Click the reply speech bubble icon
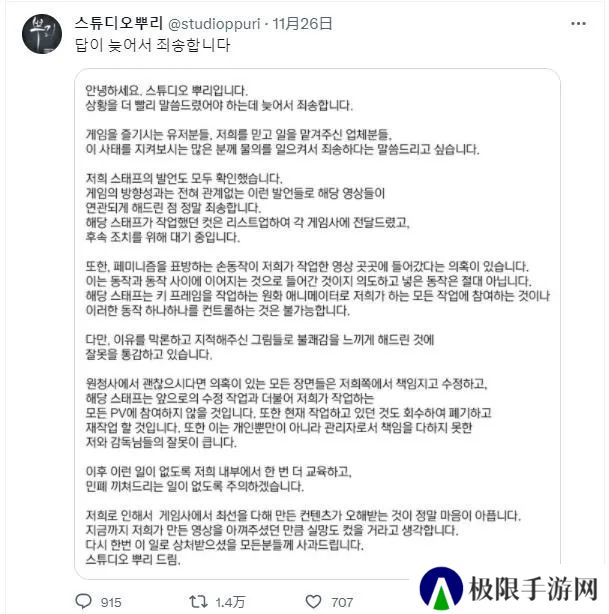 coord(83,601)
